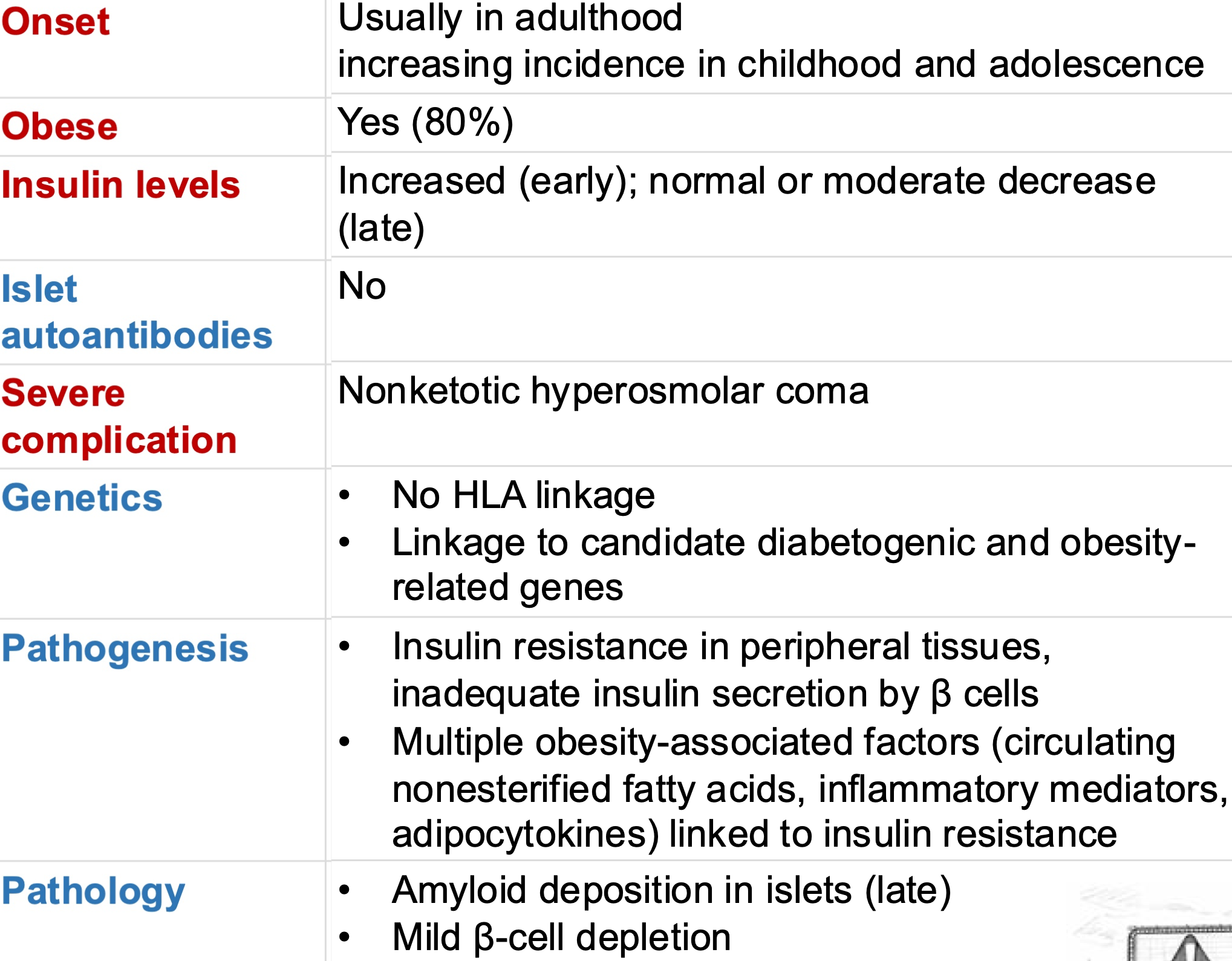Select the 'Nonketotic hyperosmolar coma' text
1232x961 pixels.
(603, 391)
